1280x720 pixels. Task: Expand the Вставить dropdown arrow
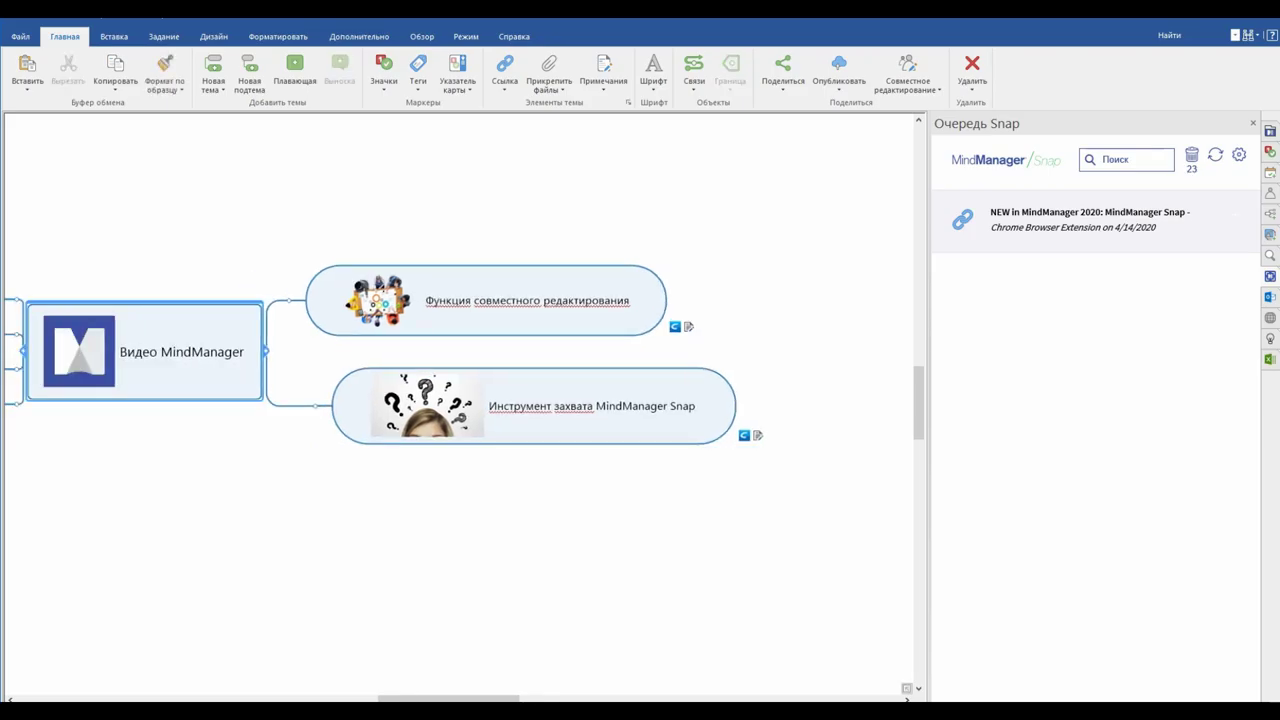coord(27,90)
